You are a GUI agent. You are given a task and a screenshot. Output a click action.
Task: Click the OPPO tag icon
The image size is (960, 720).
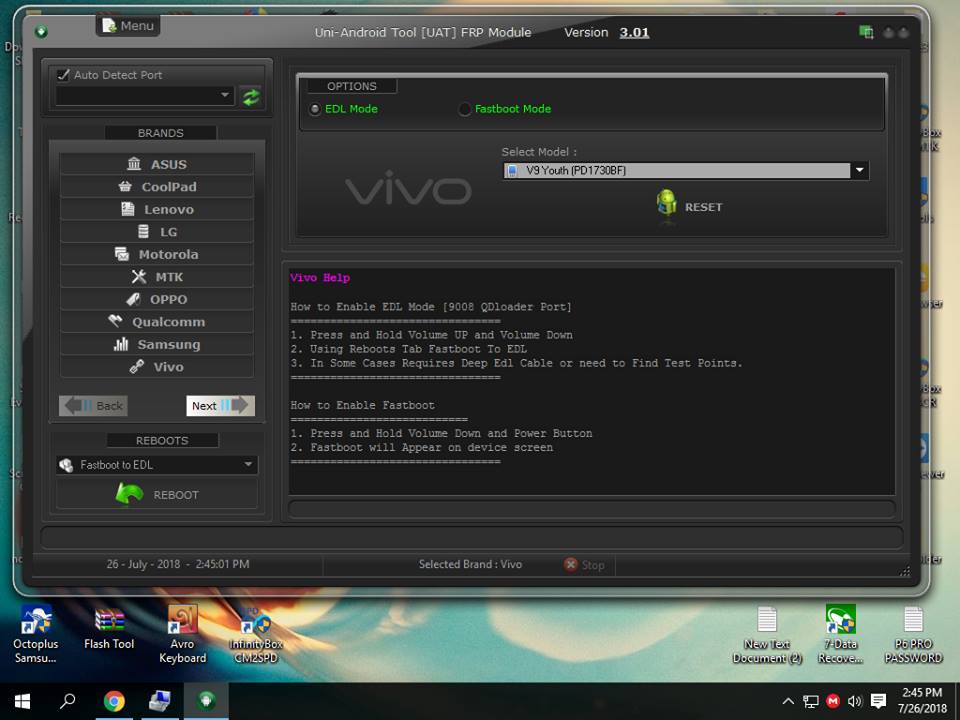133,299
